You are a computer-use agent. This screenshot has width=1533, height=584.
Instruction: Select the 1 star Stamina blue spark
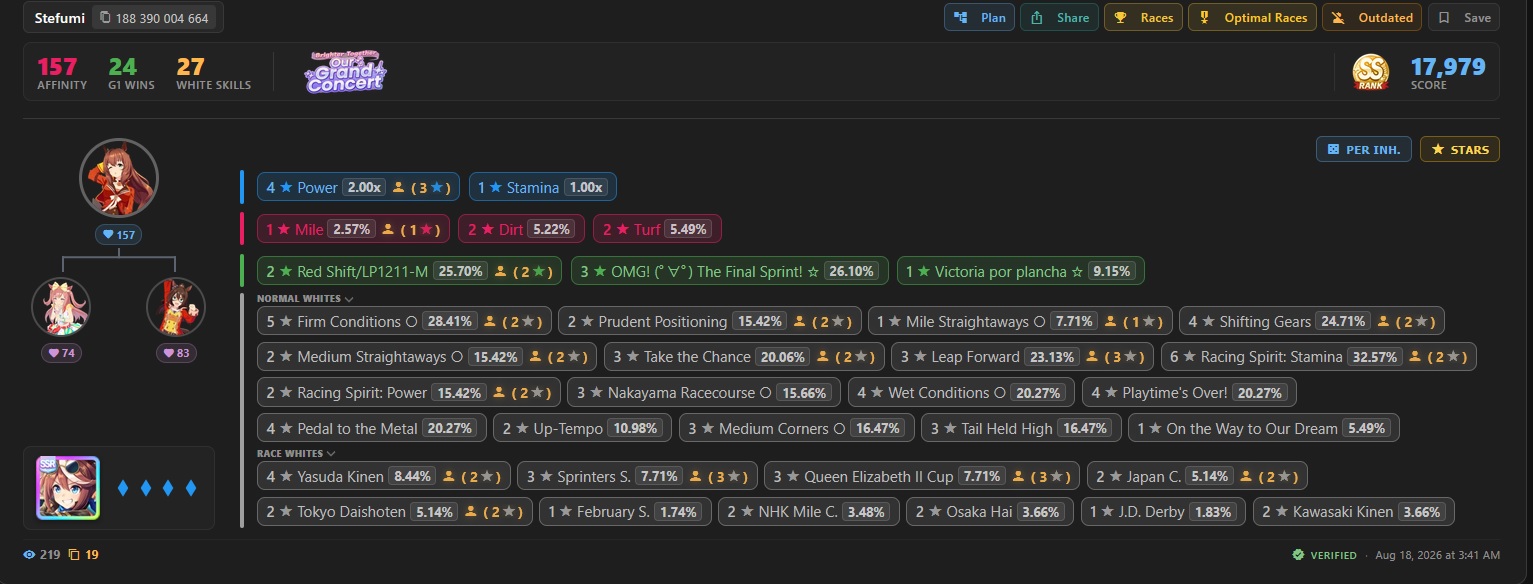tap(542, 187)
